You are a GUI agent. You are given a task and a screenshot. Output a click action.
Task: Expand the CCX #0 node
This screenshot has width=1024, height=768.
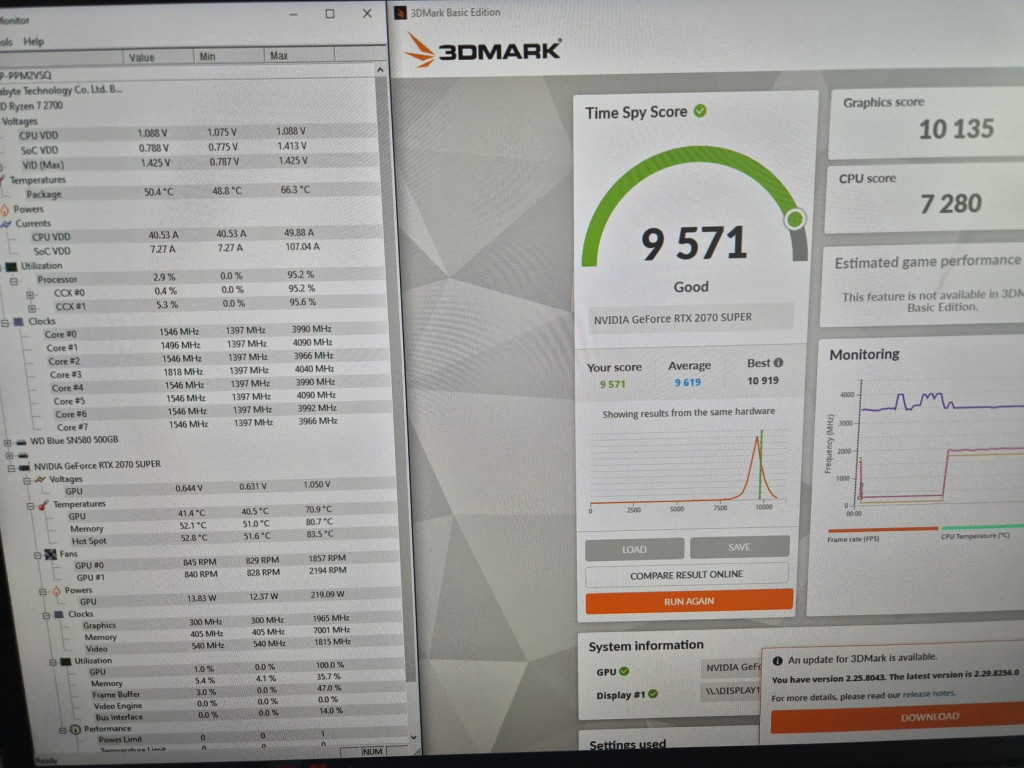pyautogui.click(x=30, y=295)
